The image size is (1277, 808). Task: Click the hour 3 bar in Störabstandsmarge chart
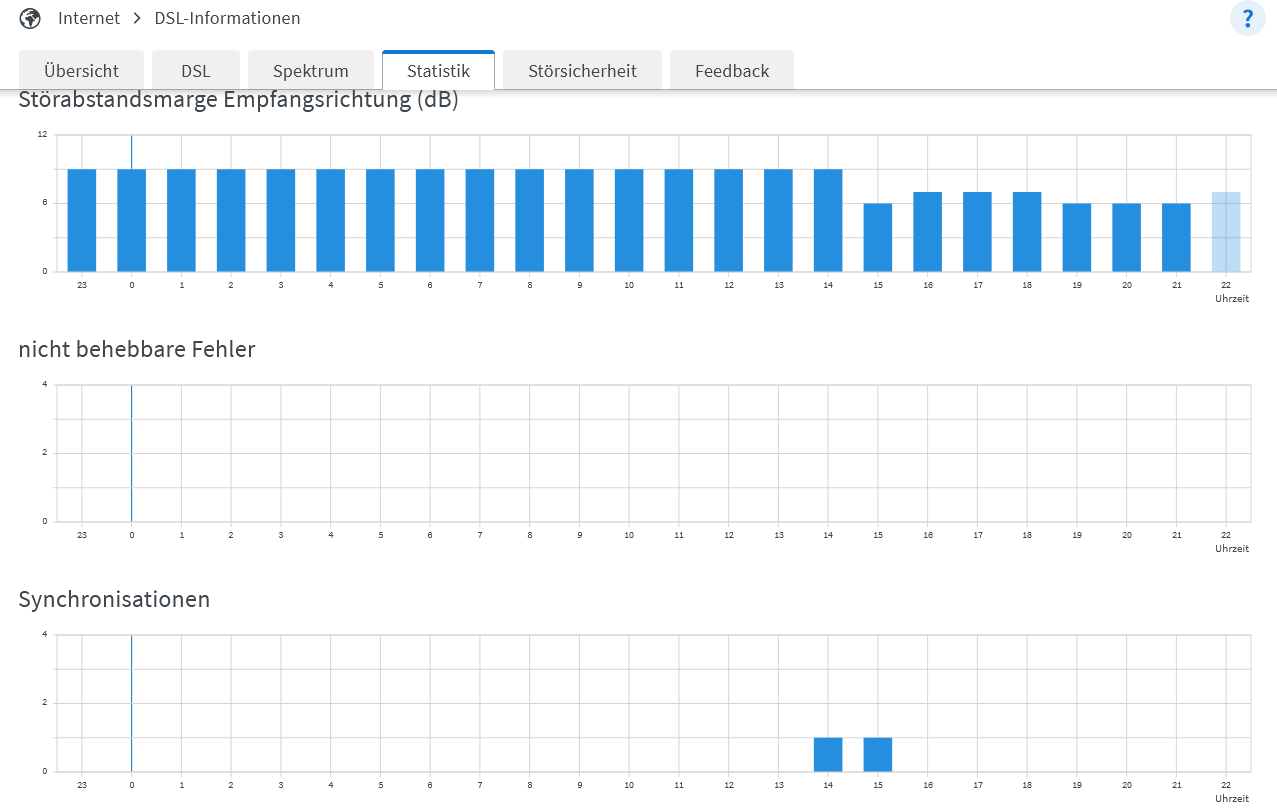[x=281, y=220]
